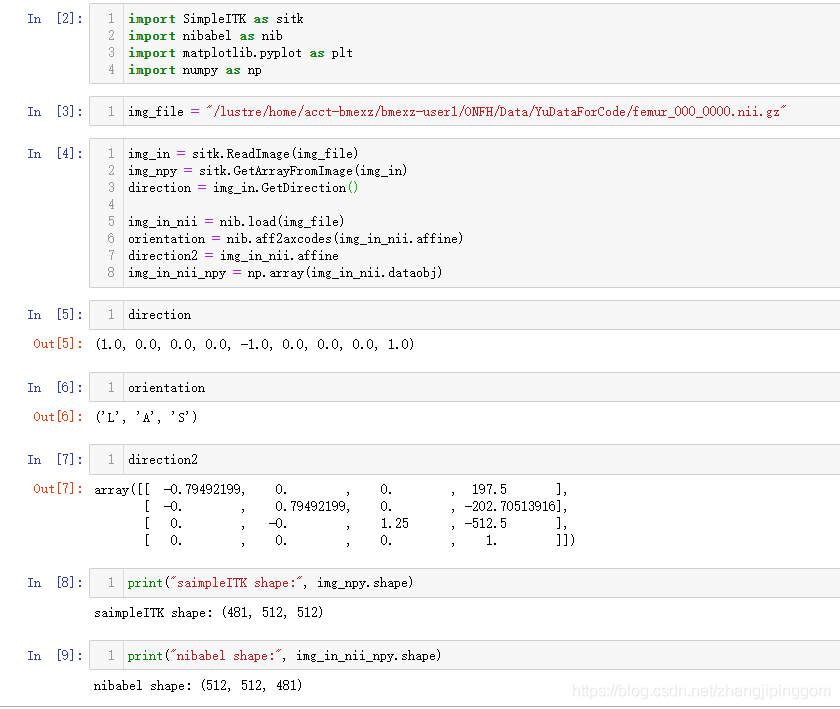Click the print nibabel shape cell
The height and width of the screenshot is (709, 840).
pyautogui.click(x=464, y=655)
